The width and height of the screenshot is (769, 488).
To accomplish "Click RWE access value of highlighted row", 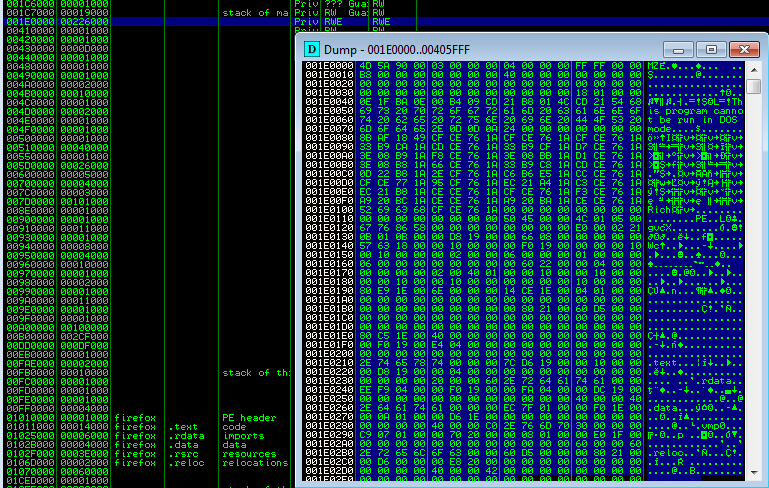I will pos(333,22).
